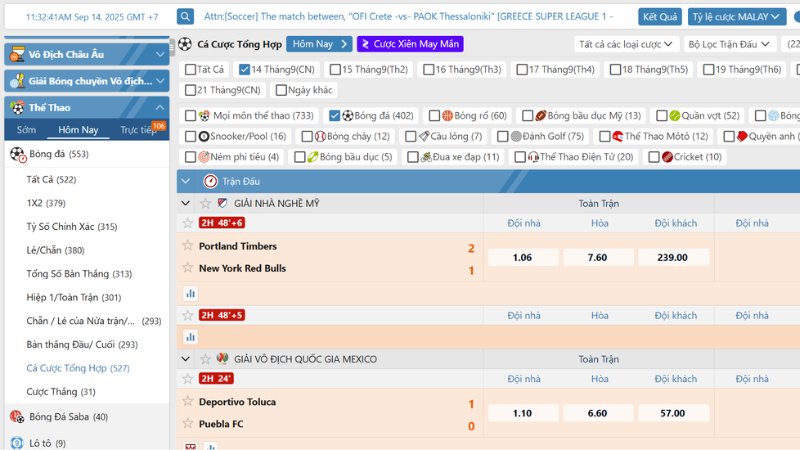Open statistics chart icon under Portland match

[190, 293]
